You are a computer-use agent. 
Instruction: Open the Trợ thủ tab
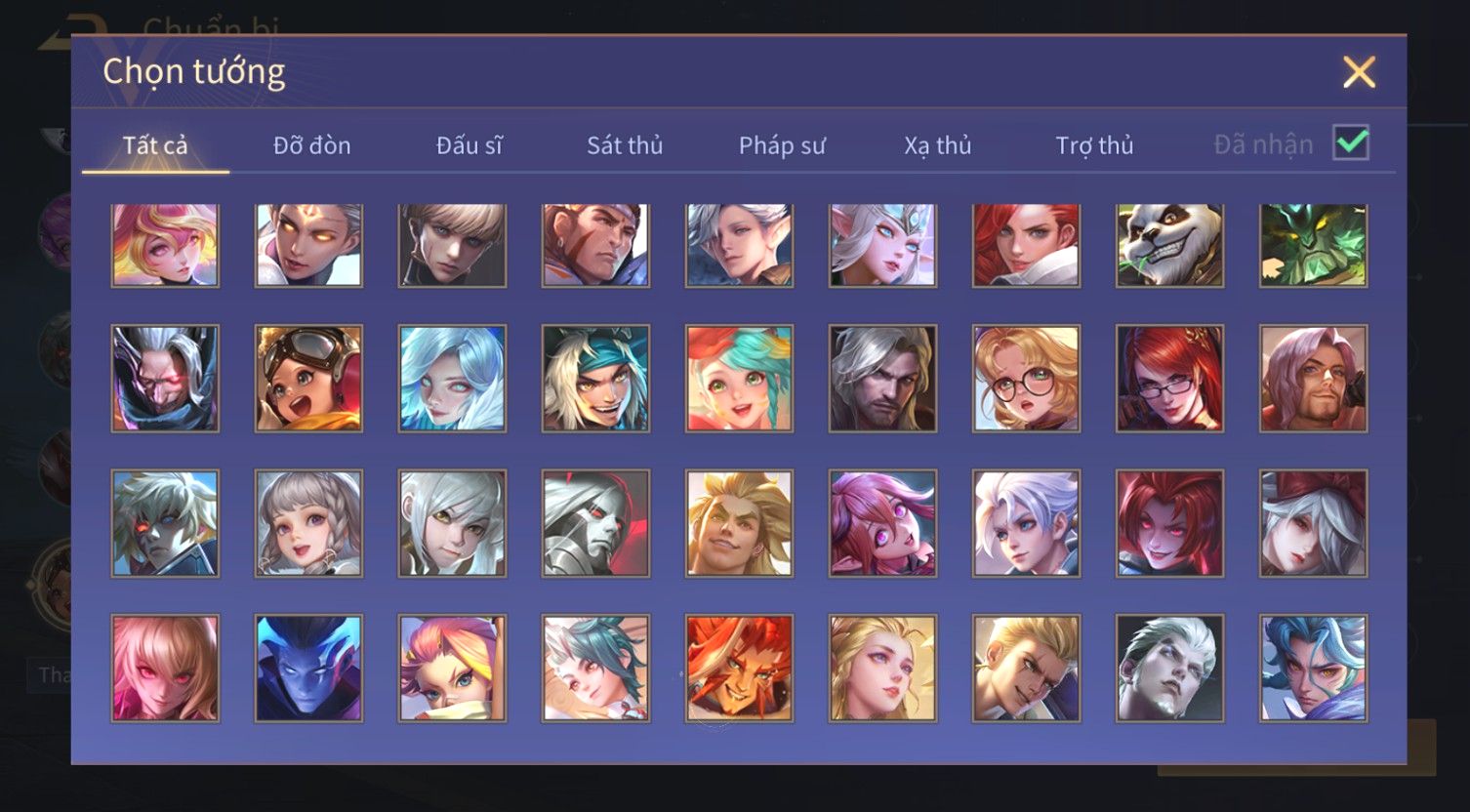click(1094, 145)
